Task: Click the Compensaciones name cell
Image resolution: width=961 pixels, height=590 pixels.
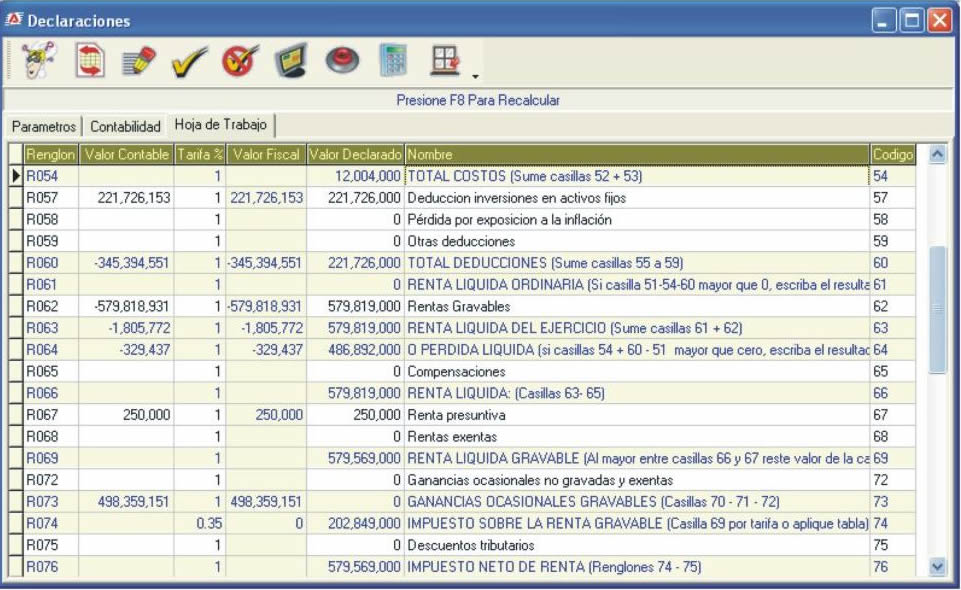Action: click(637, 371)
